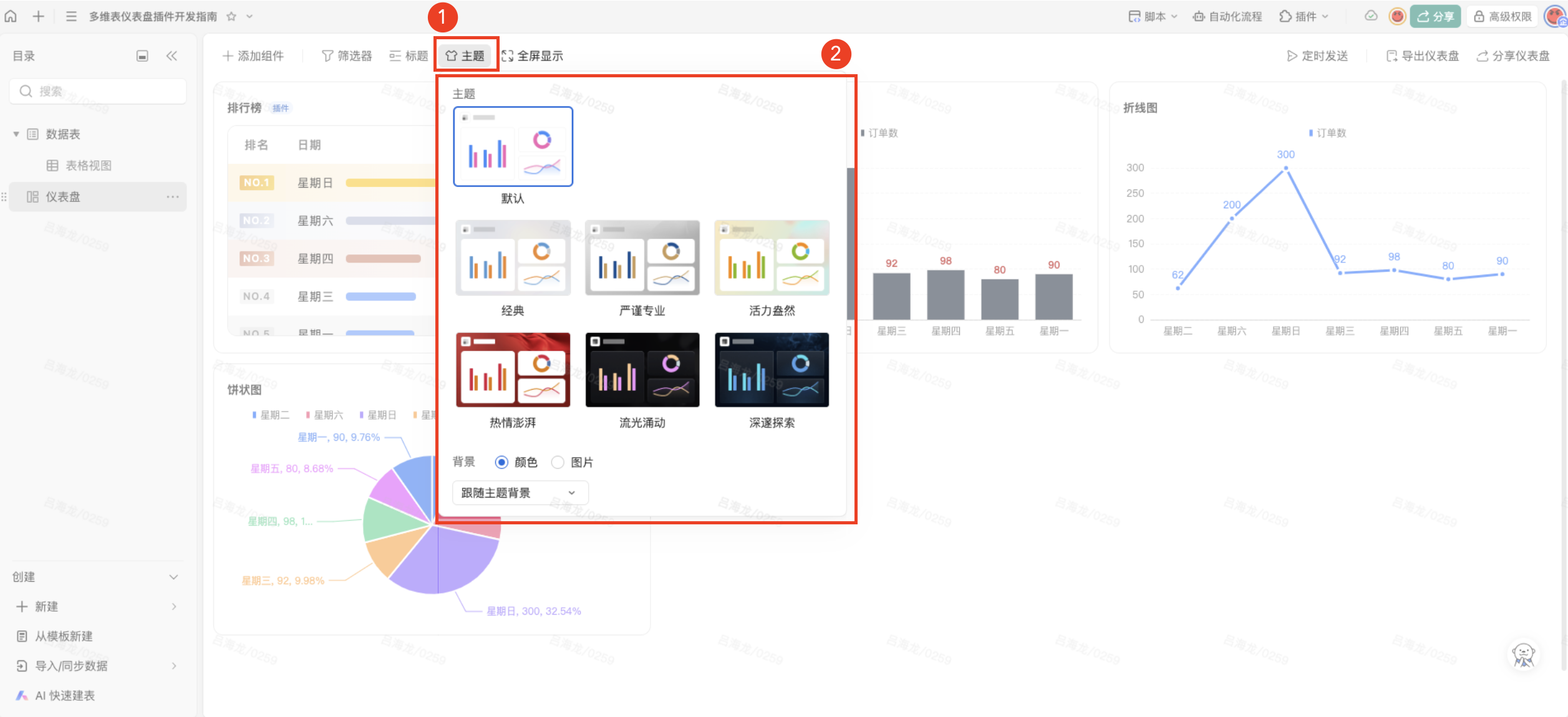Select the 颜色 background radio button
The height and width of the screenshot is (717, 1568).
point(501,462)
